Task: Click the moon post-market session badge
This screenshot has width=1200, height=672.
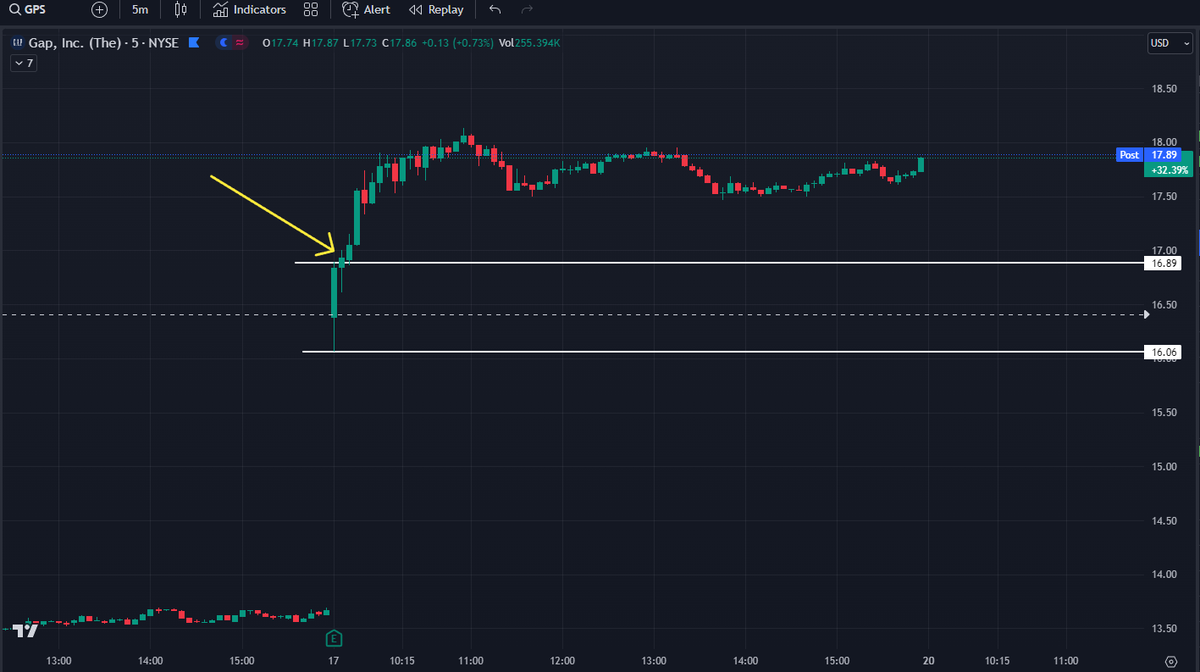Action: [224, 43]
